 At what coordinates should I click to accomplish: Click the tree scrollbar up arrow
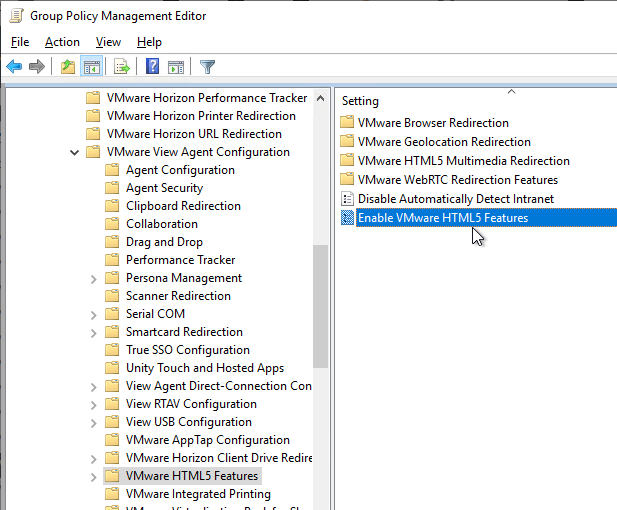coord(321,98)
